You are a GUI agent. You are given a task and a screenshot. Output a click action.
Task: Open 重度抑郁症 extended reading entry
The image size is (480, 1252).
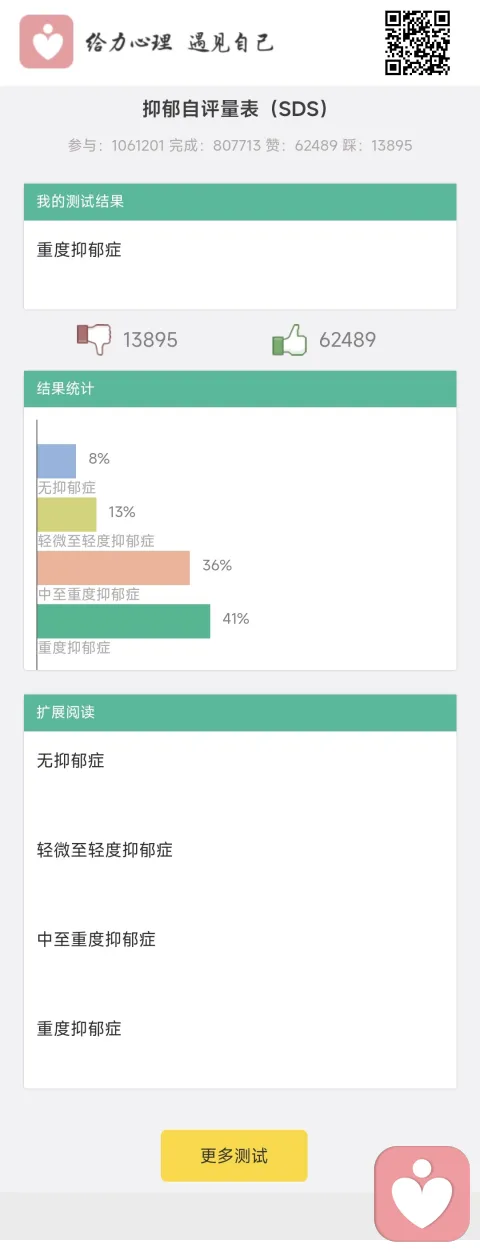(x=240, y=1028)
